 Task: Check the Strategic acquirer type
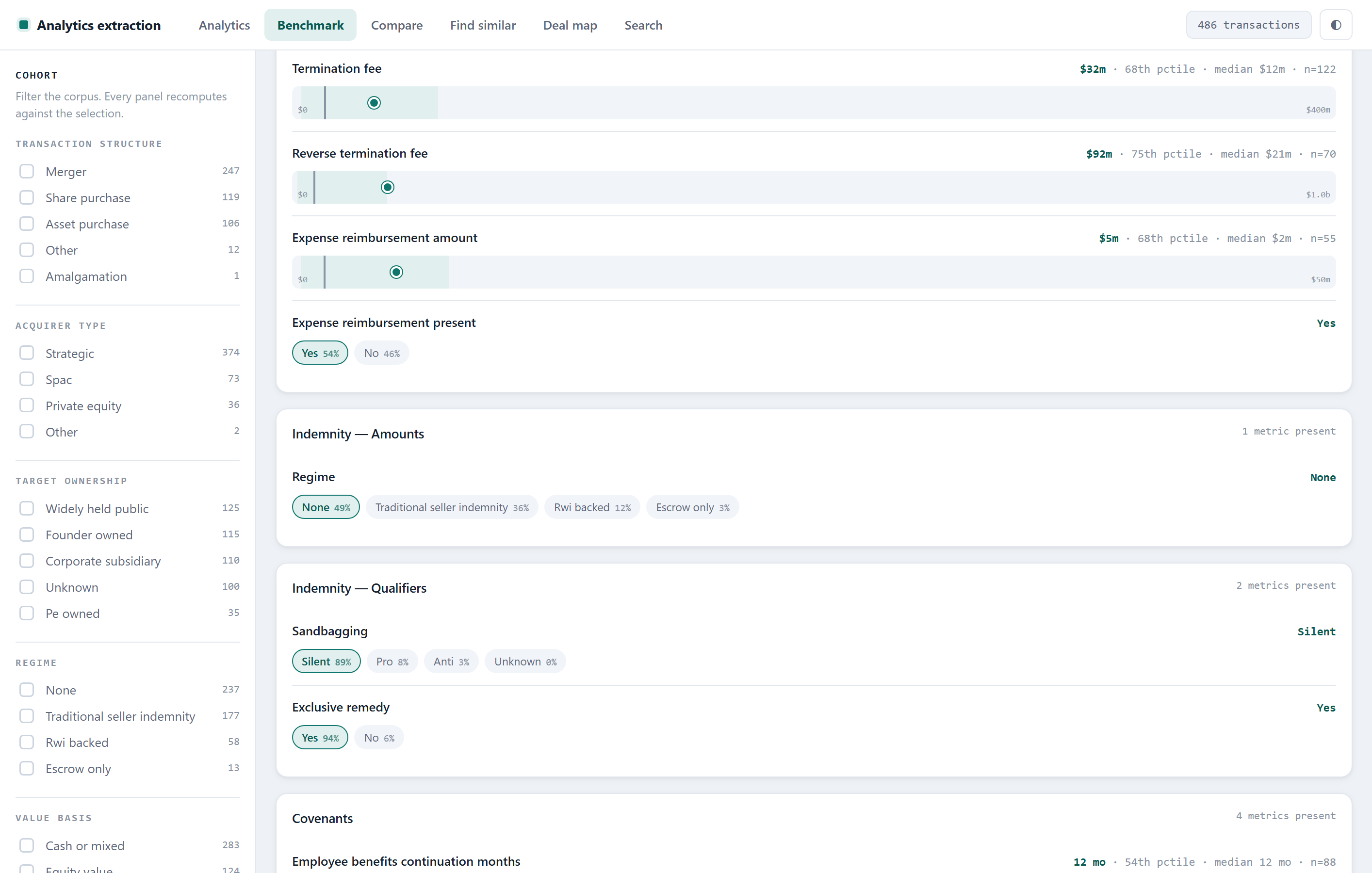[x=27, y=353]
